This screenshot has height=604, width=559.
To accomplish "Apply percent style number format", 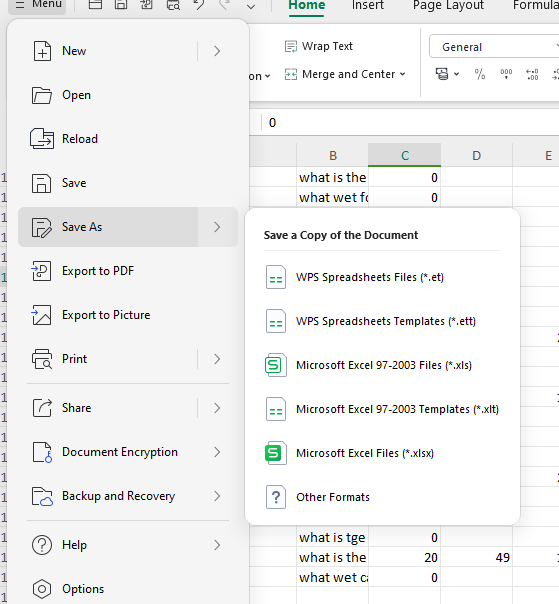I will 480,74.
